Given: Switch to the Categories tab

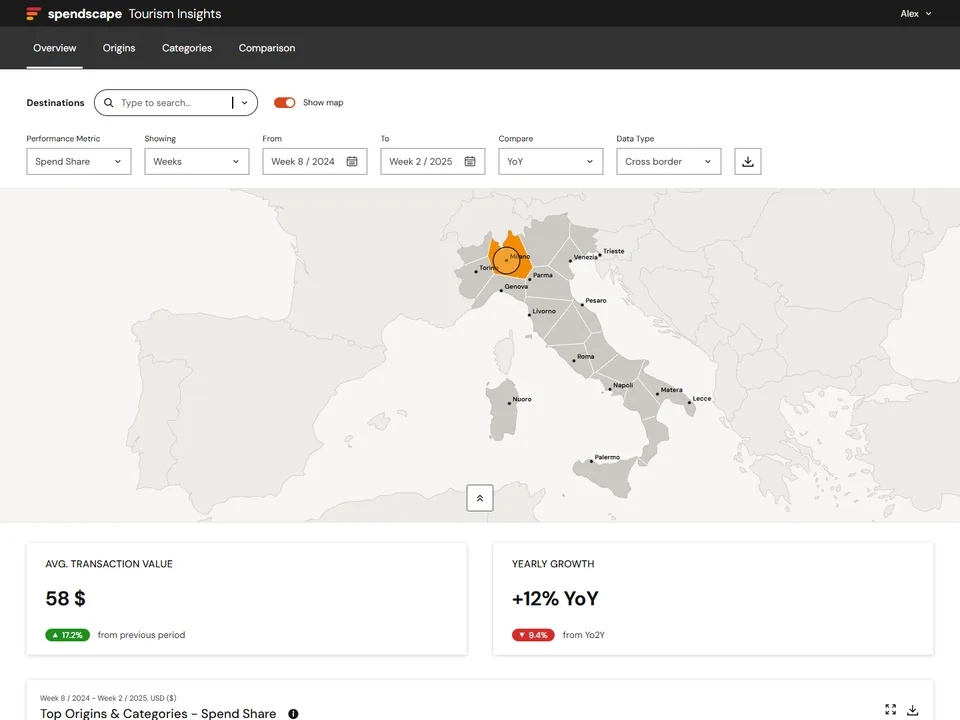Looking at the screenshot, I should [x=187, y=48].
